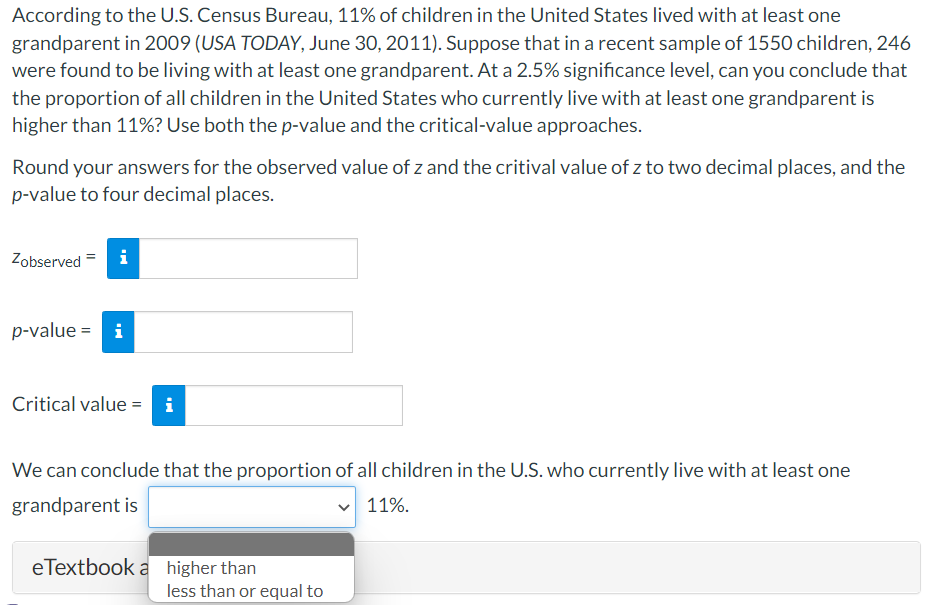
Task: Click the leftmost info icon in the answer fields
Action: 119,331
